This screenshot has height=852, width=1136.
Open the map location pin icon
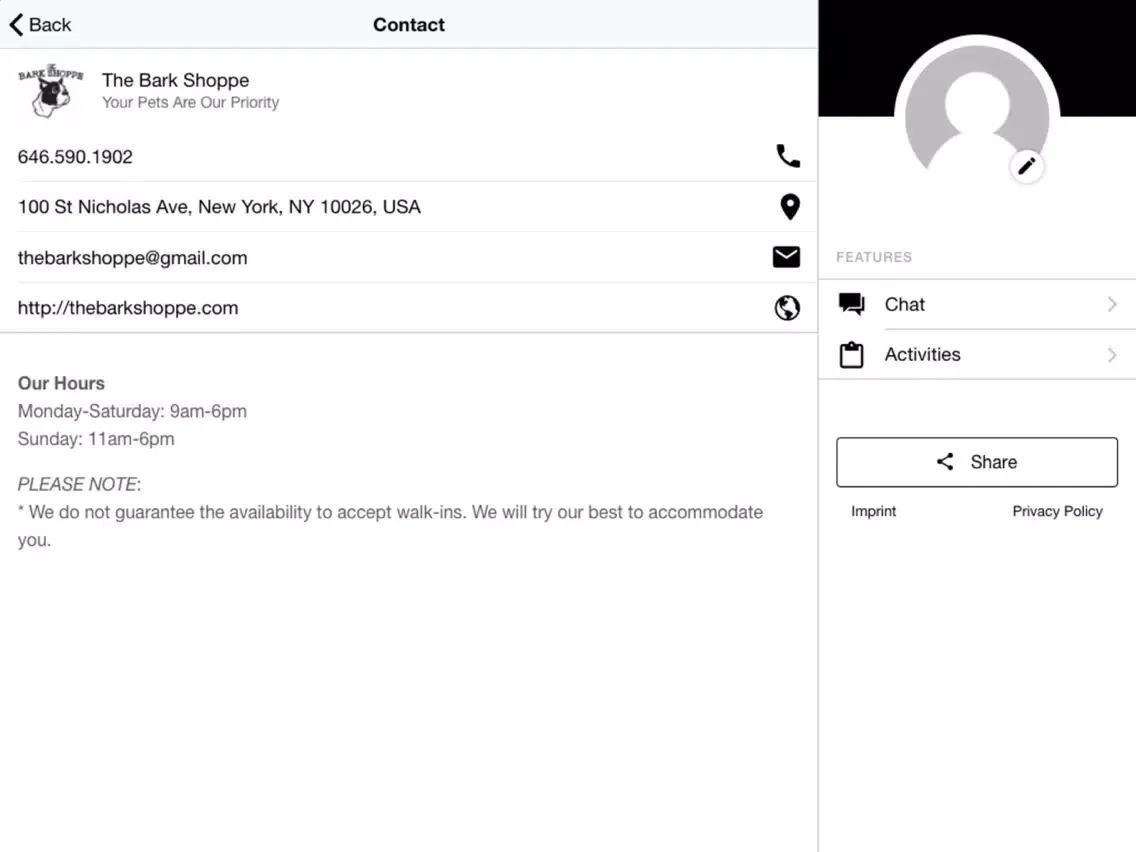pos(789,207)
